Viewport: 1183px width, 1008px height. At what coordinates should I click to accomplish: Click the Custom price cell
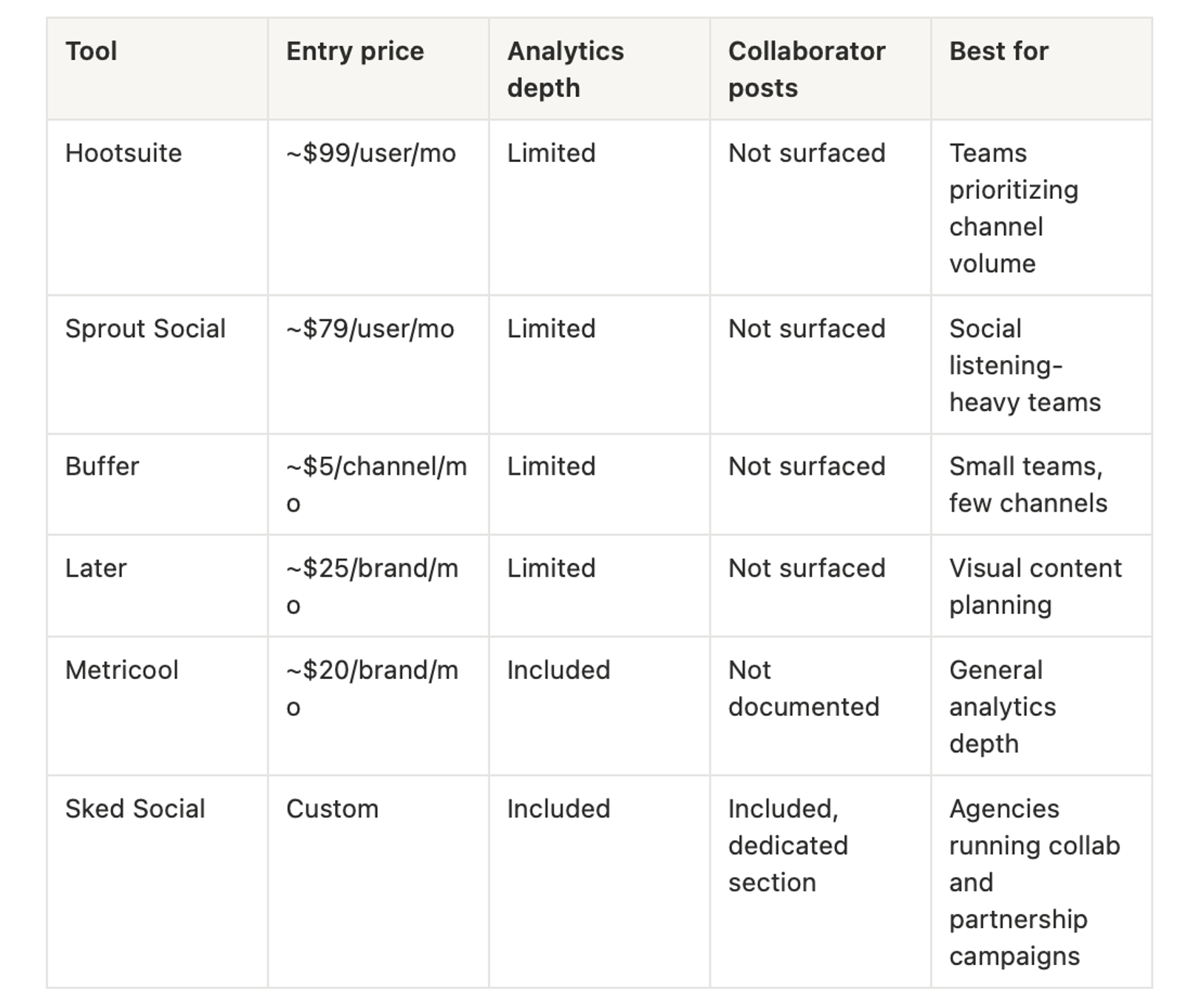(378, 882)
